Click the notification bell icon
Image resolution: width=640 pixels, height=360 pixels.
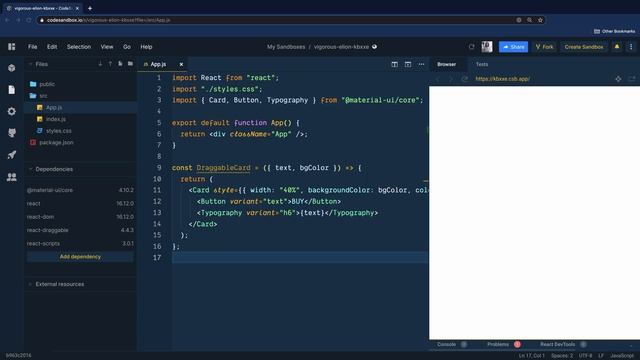617,47
